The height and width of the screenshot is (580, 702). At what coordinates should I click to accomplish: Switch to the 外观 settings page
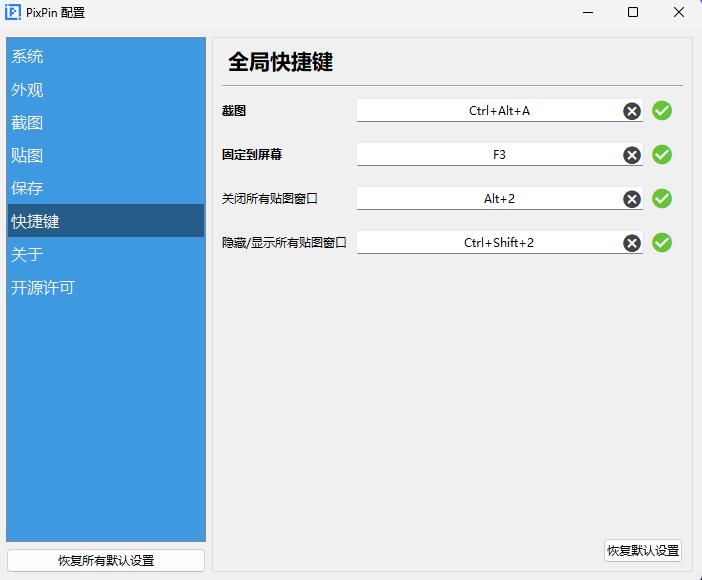106,90
